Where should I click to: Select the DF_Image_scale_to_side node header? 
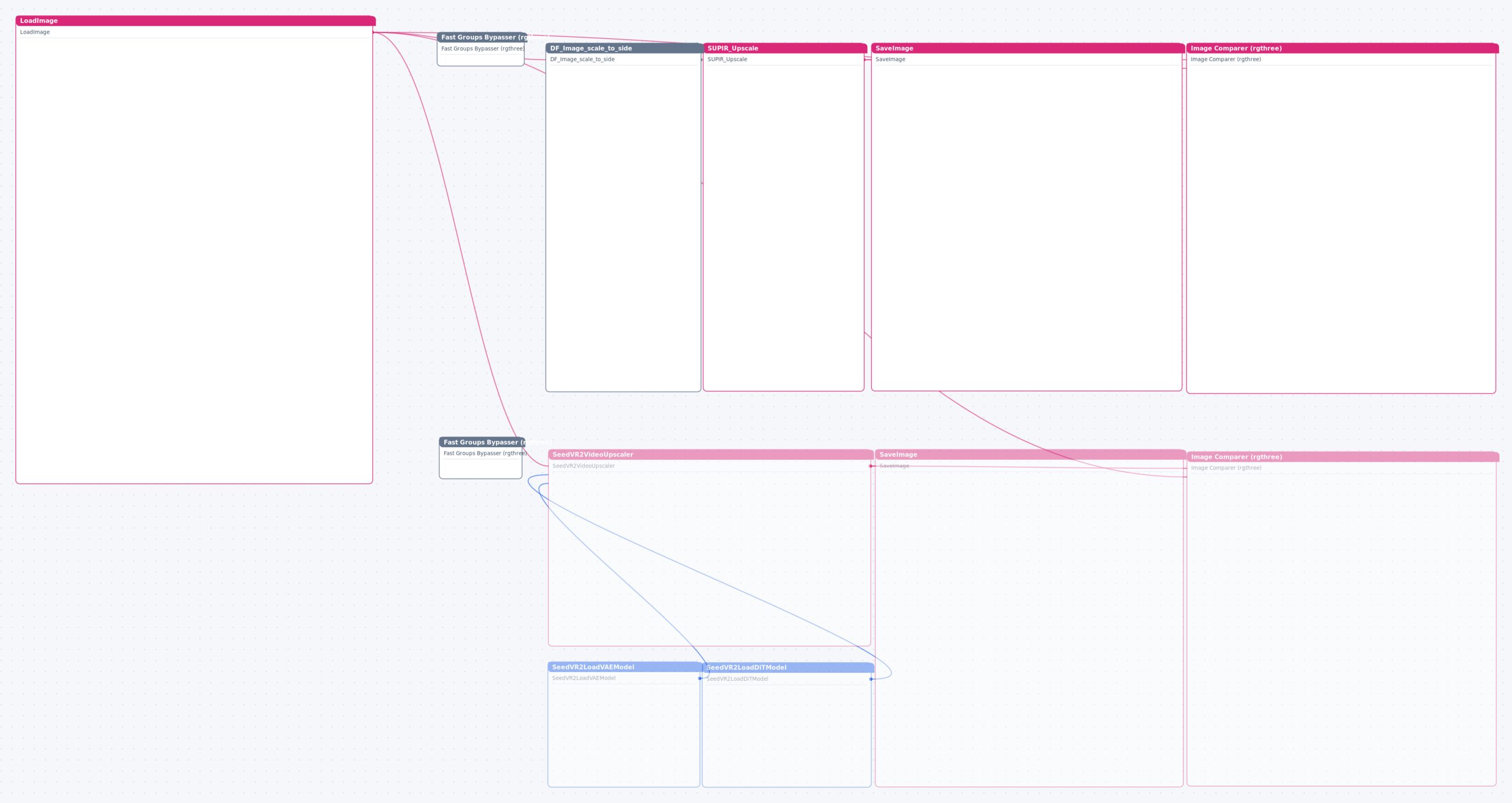625,48
